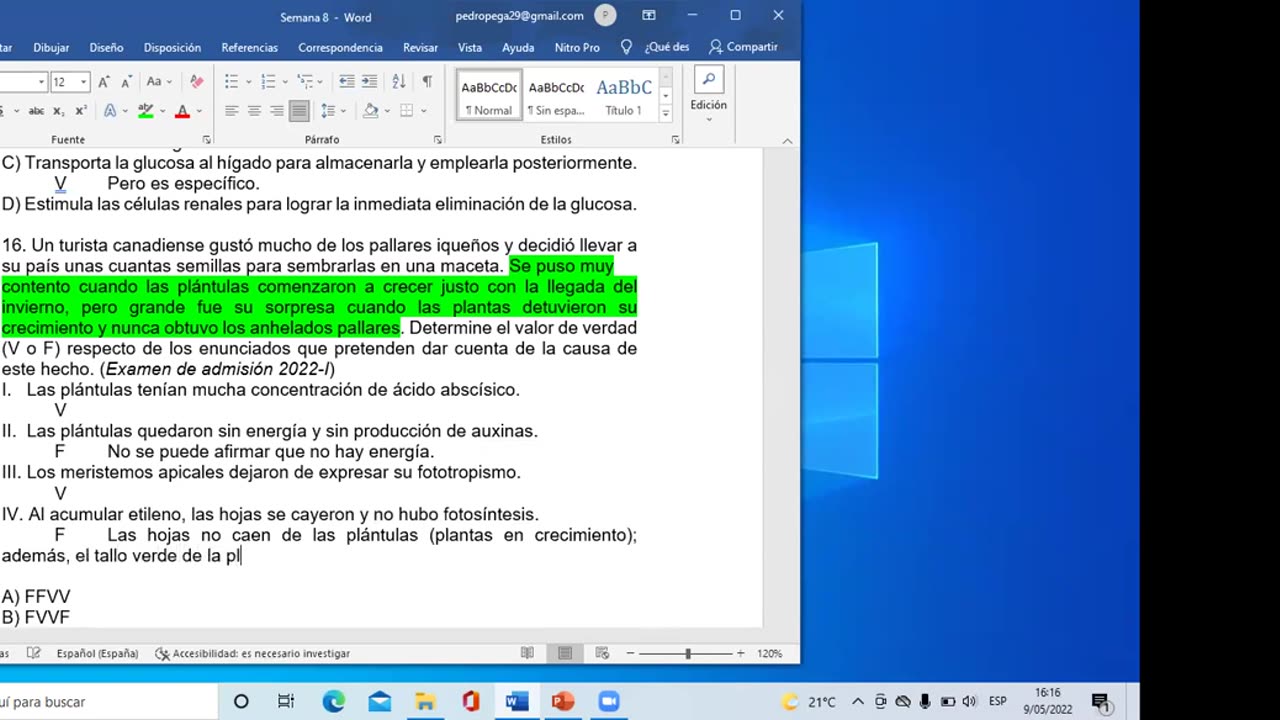This screenshot has width=1280, height=720.
Task: Apply paragraph shading with paint bucket
Action: (370, 111)
